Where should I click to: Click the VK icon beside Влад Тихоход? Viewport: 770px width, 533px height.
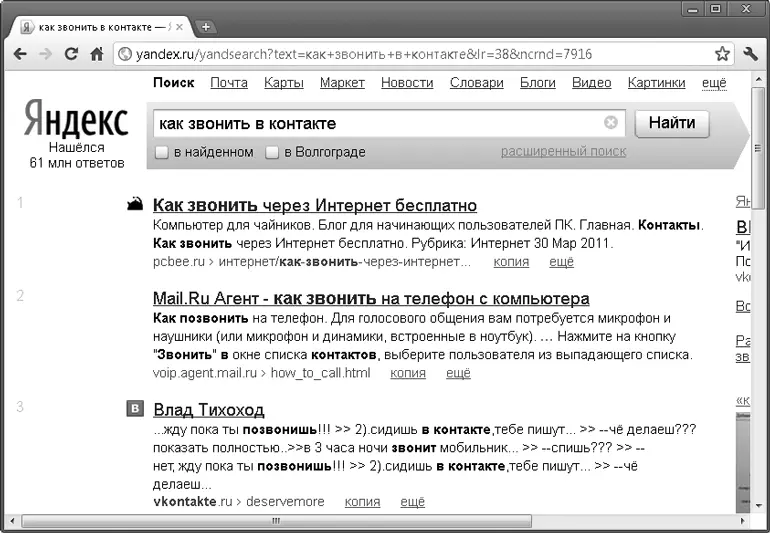click(x=134, y=408)
